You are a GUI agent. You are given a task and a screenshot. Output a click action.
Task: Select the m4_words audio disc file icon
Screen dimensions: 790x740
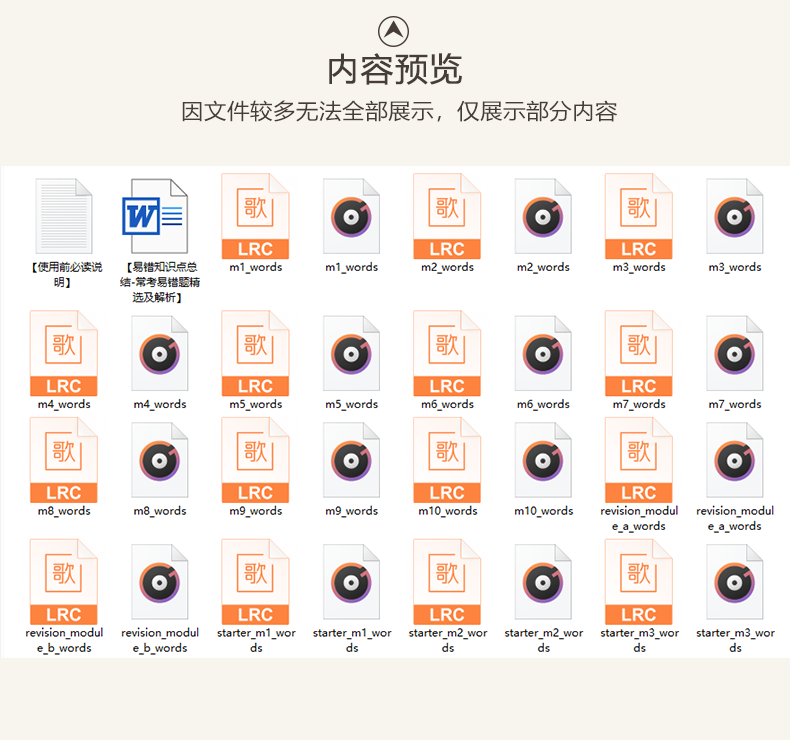click(160, 353)
